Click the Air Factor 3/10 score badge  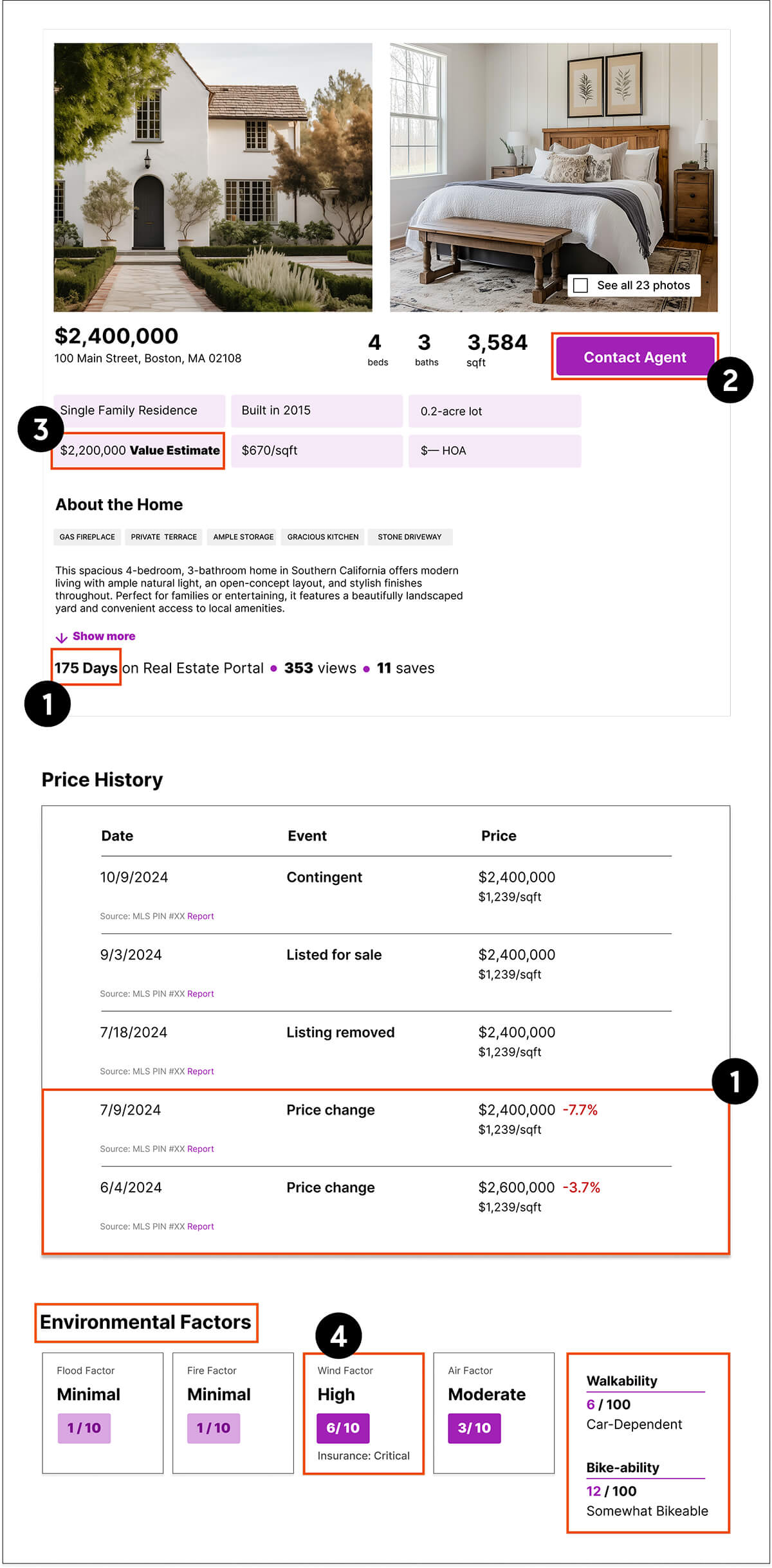474,1428
